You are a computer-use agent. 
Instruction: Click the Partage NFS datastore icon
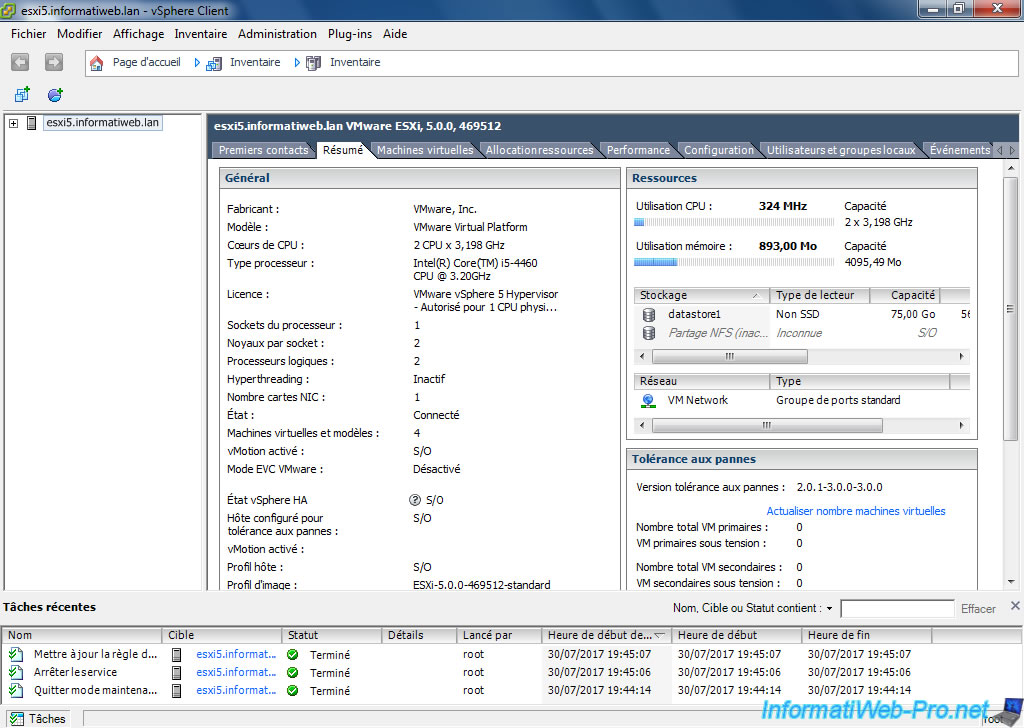pyautogui.click(x=648, y=333)
